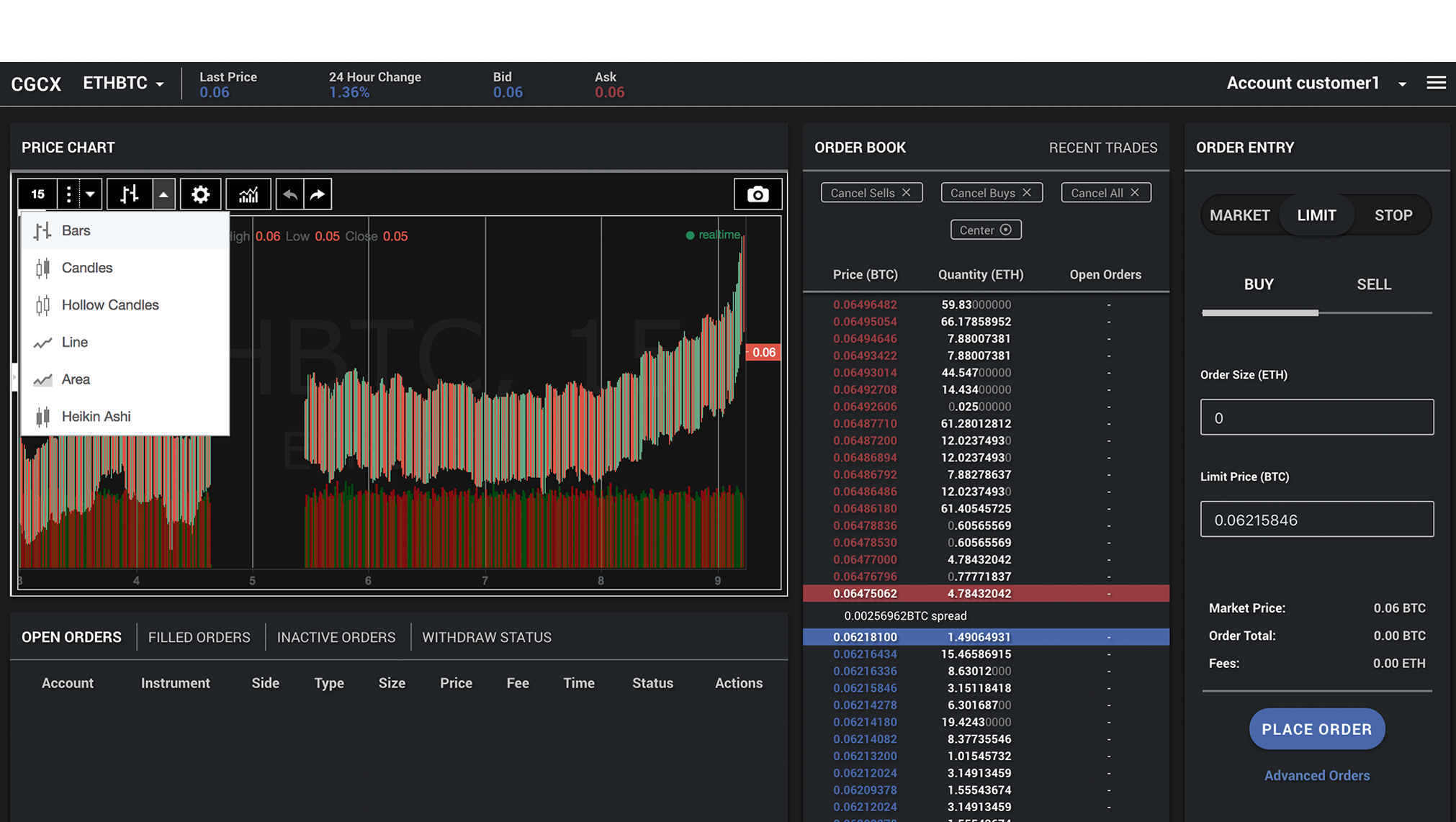
Task: Click the bars chart-style icon in toolbar
Action: [130, 194]
